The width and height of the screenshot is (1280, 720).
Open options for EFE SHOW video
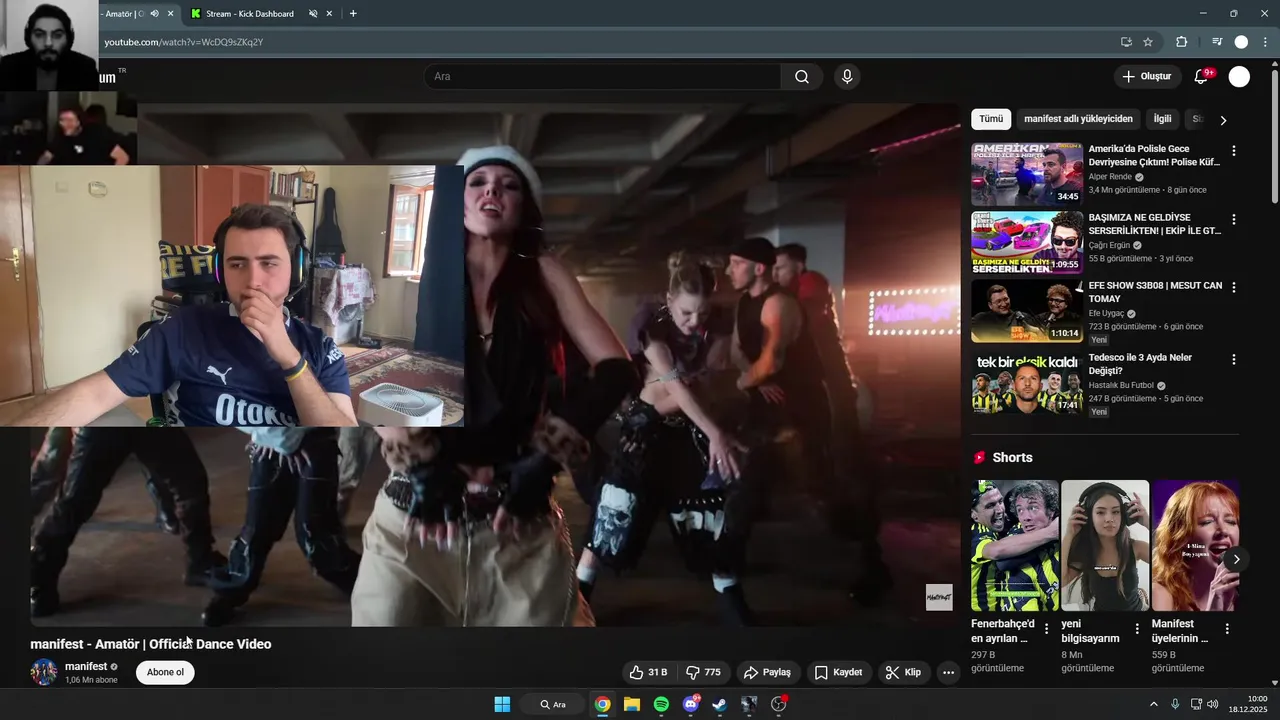point(1233,287)
